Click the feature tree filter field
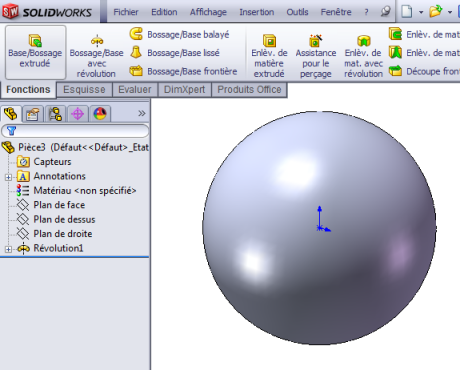 pyautogui.click(x=75, y=131)
